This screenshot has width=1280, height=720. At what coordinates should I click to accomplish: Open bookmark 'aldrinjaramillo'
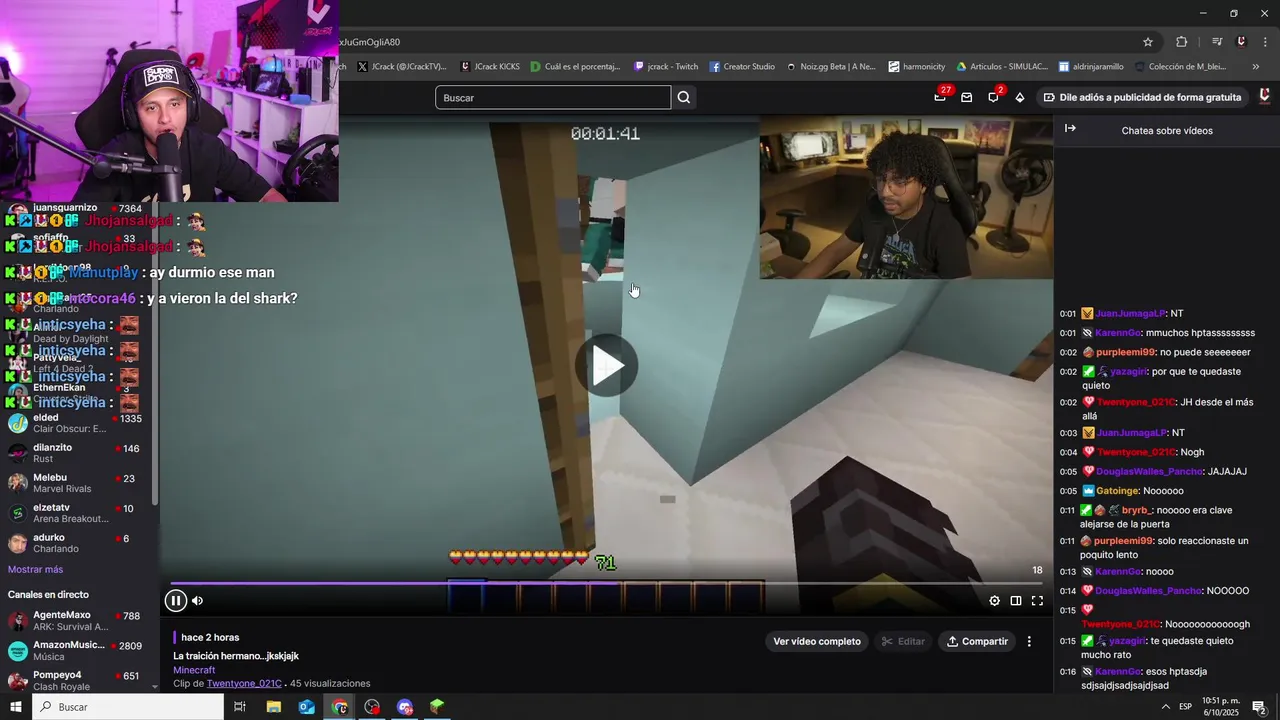pyautogui.click(x=1091, y=67)
